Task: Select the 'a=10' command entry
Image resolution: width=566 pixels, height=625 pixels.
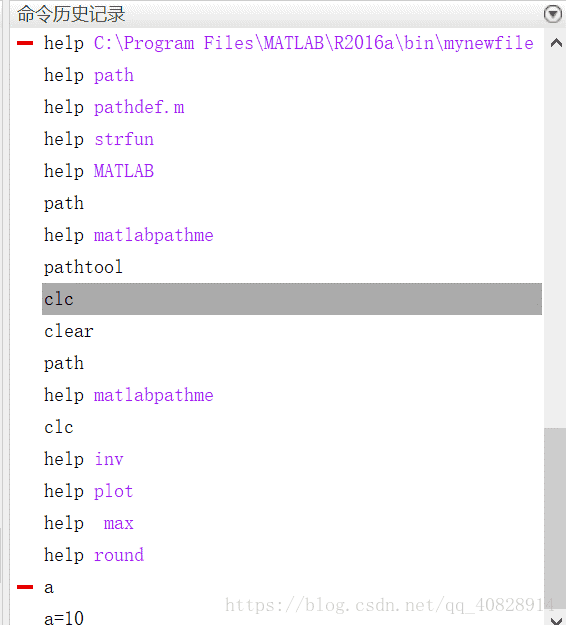Action: pyautogui.click(x=64, y=618)
